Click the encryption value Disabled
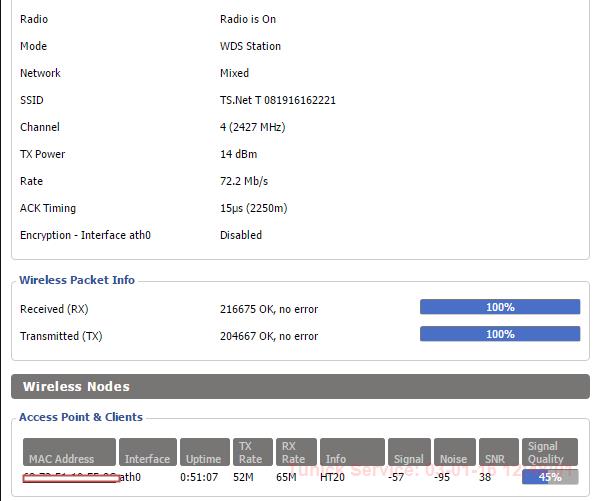 pyautogui.click(x=241, y=235)
